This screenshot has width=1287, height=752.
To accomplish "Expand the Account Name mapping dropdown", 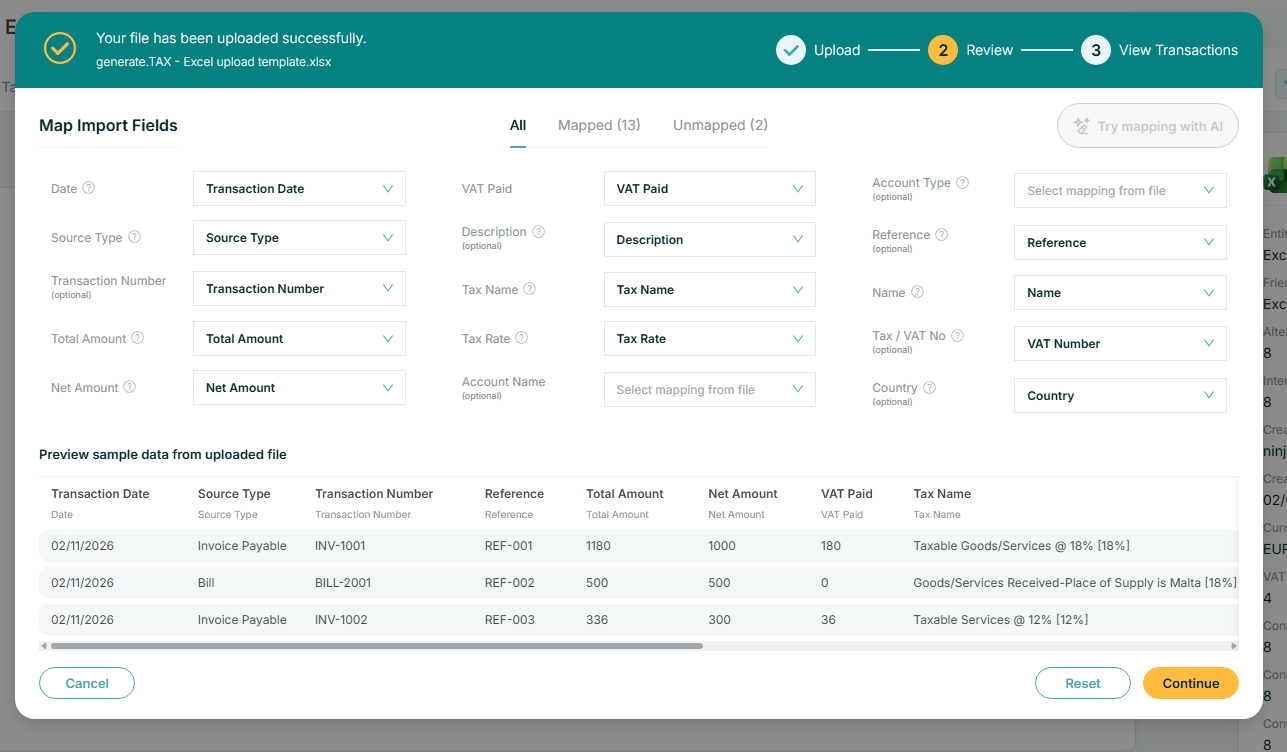I will [709, 390].
